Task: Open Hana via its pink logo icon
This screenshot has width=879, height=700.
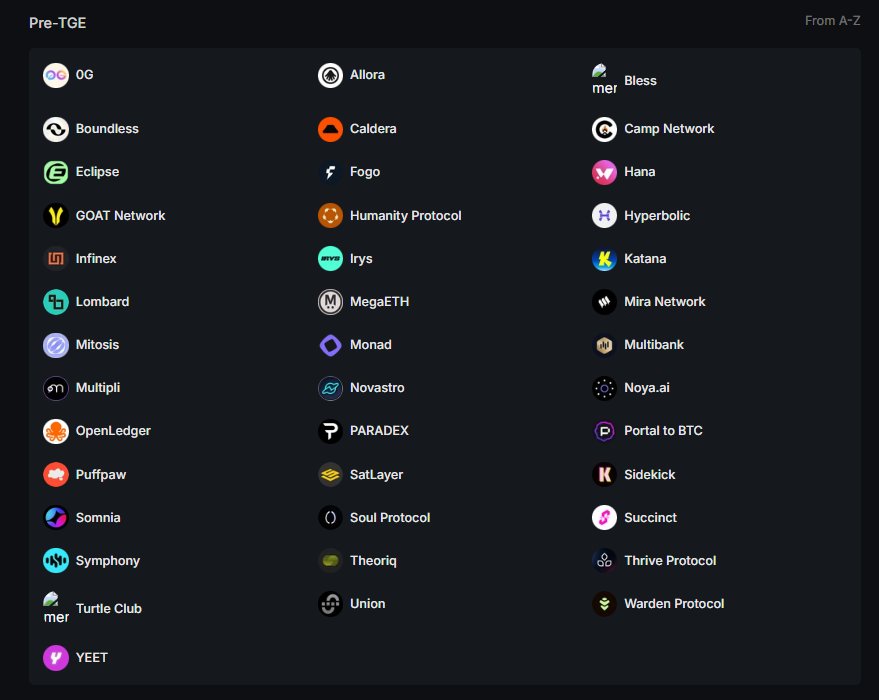Action: (x=604, y=172)
